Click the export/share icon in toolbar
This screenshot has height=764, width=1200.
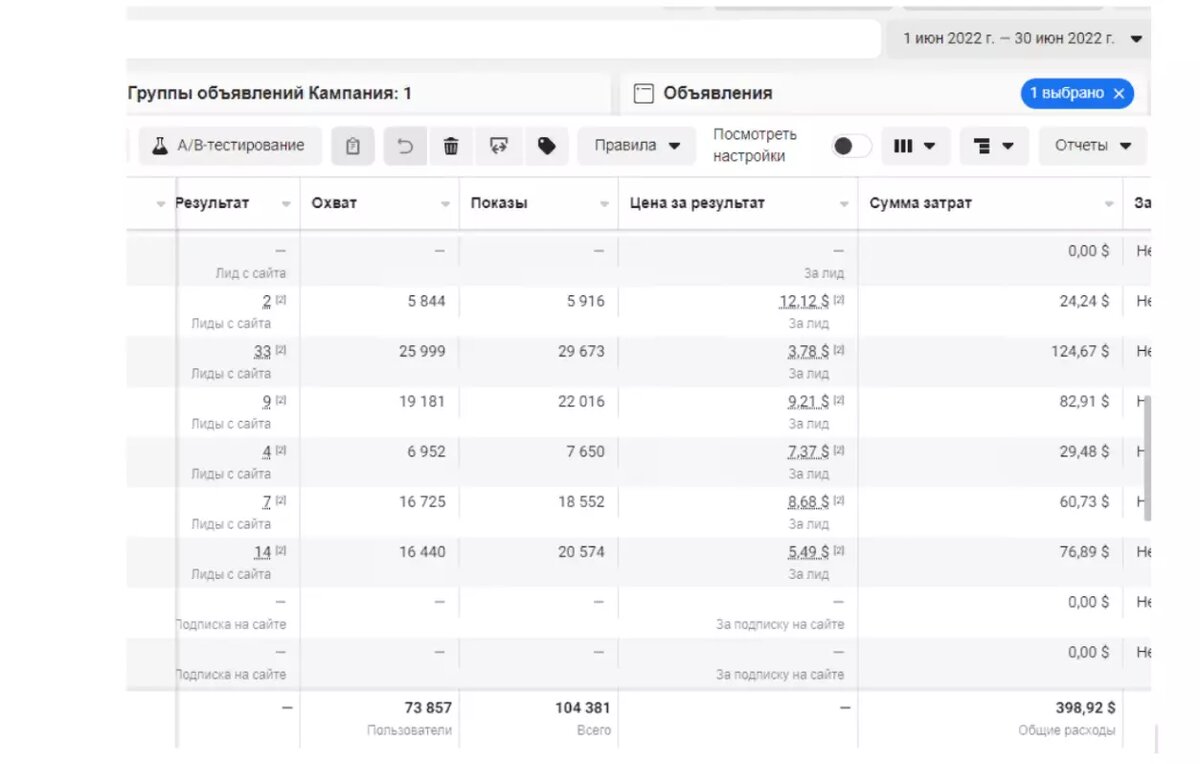click(499, 146)
